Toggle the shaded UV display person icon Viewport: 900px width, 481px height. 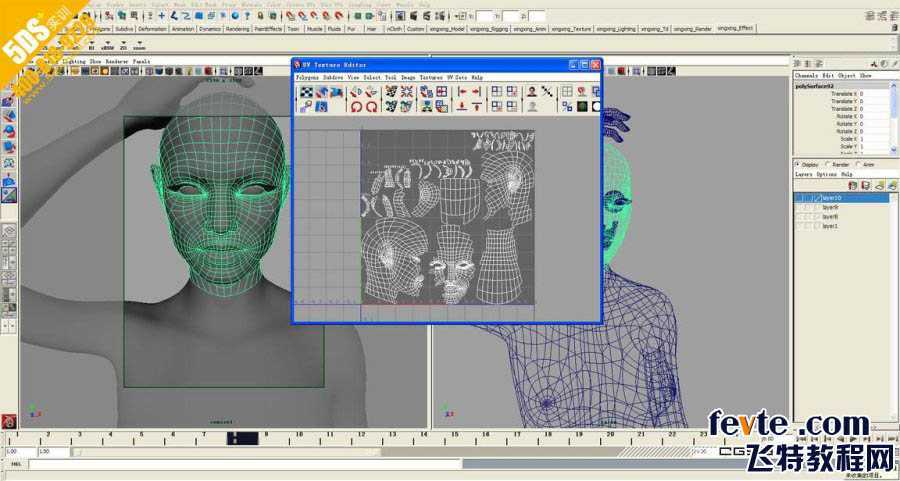click(x=532, y=92)
